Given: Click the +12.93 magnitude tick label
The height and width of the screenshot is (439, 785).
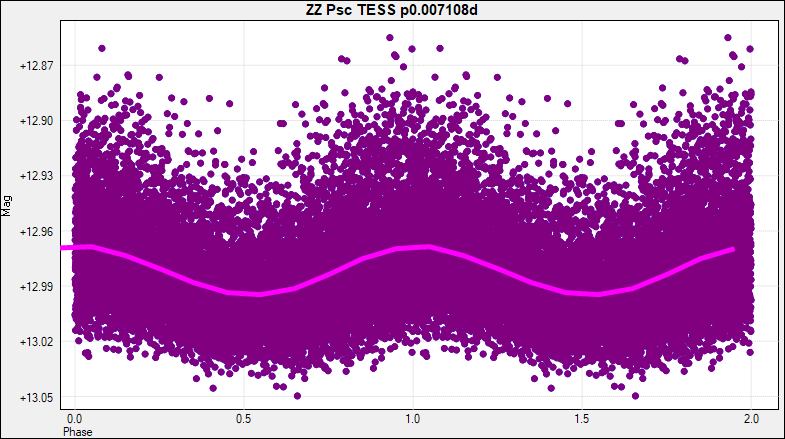Looking at the screenshot, I should tap(37, 176).
